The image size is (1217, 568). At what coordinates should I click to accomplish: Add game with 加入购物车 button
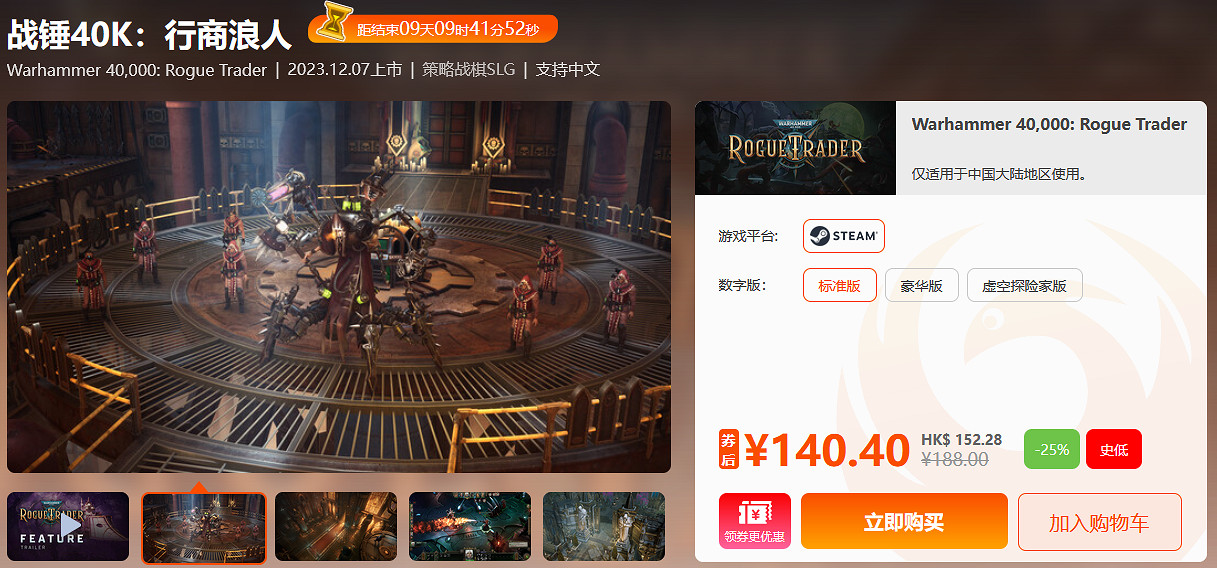tap(1100, 521)
